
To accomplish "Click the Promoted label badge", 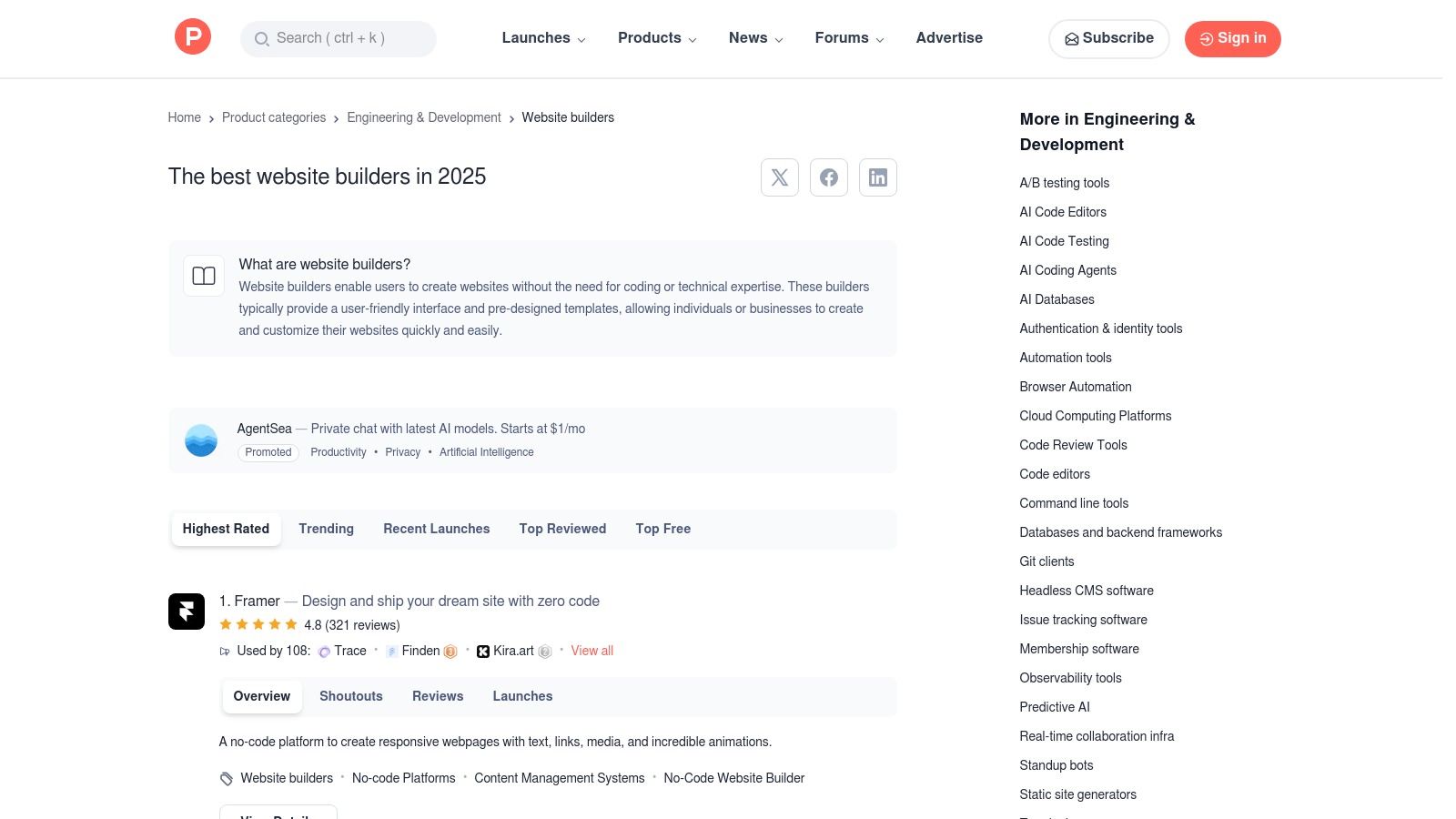I will [x=268, y=452].
